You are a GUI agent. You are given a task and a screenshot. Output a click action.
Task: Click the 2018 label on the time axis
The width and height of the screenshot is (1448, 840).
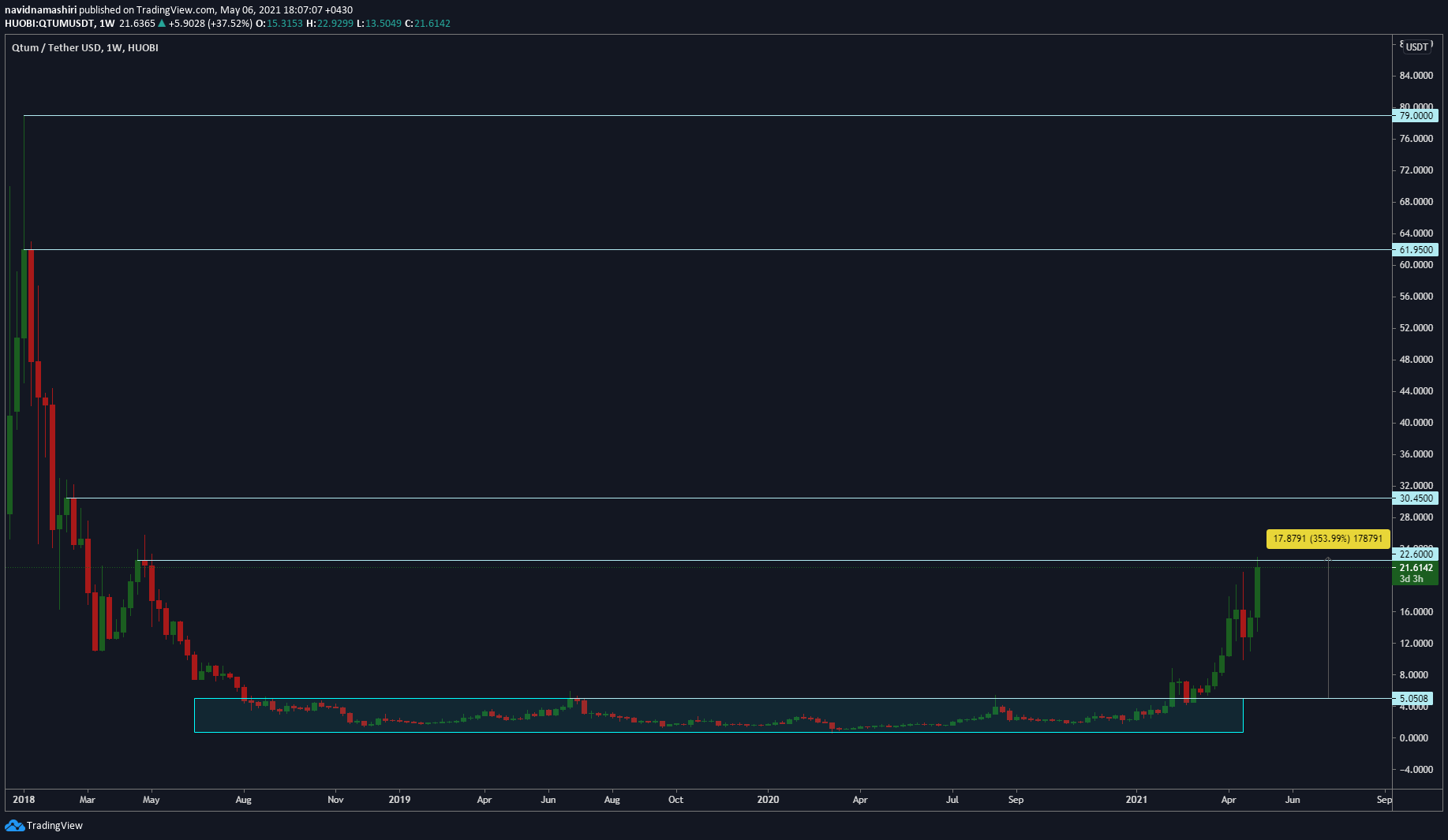(x=24, y=799)
